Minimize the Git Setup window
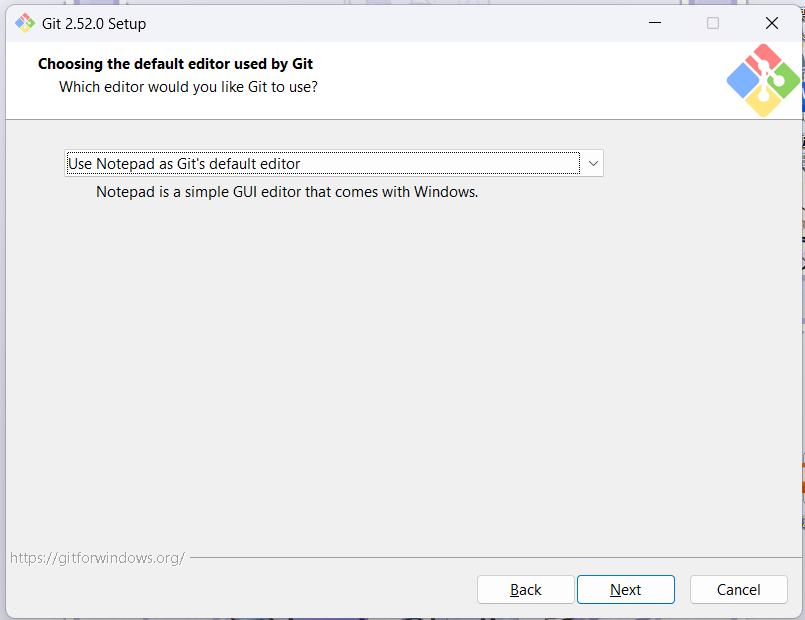The image size is (805, 620). 655,23
